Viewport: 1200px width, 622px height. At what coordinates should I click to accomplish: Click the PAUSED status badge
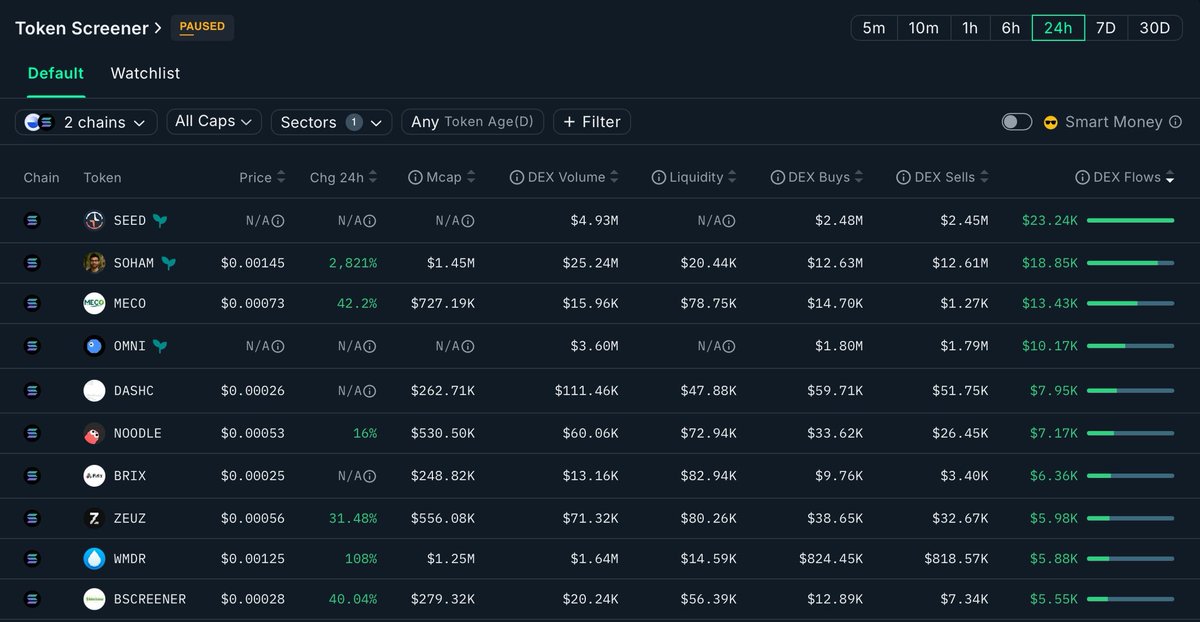[202, 27]
